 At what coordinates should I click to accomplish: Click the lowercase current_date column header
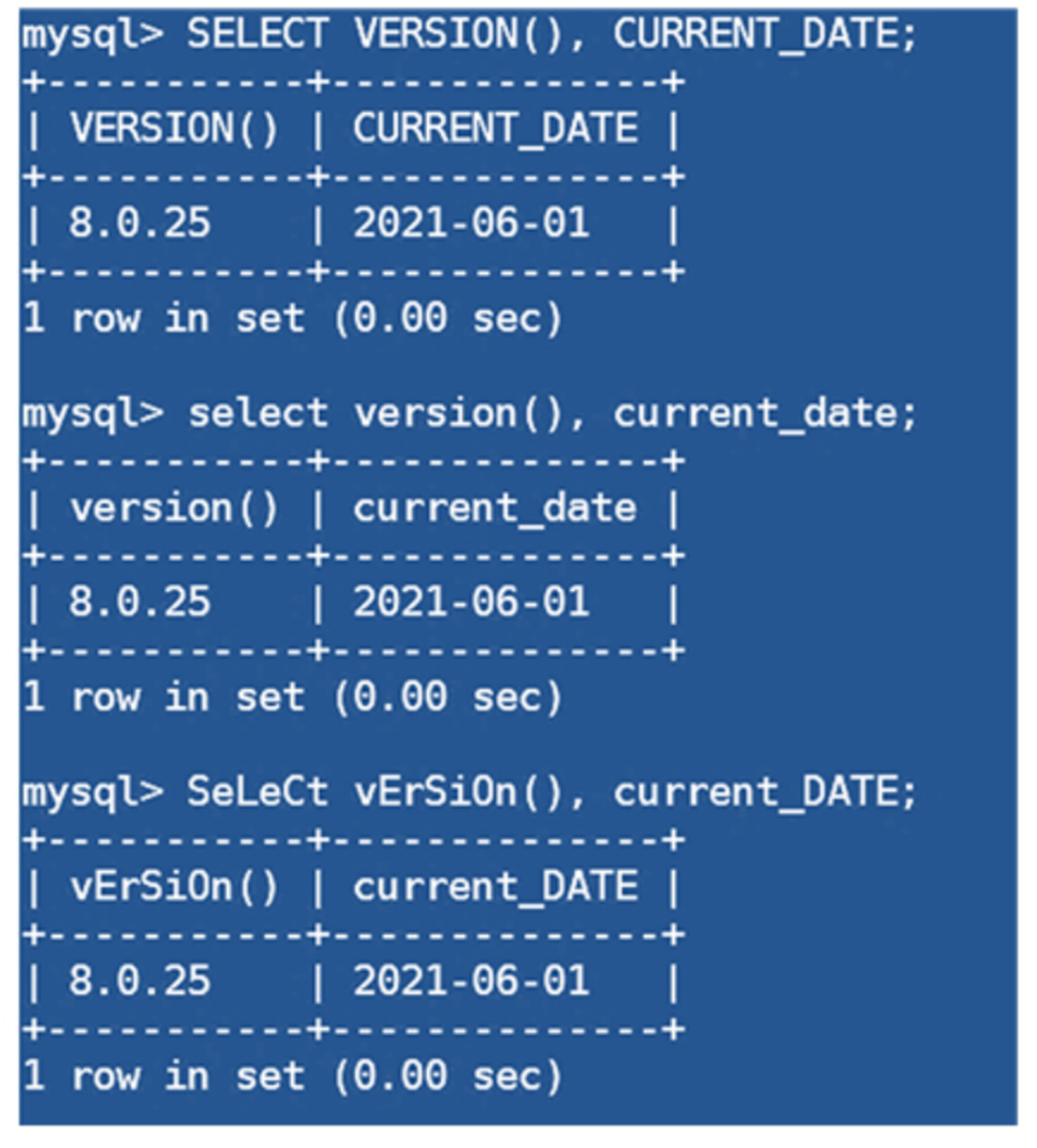[495, 509]
